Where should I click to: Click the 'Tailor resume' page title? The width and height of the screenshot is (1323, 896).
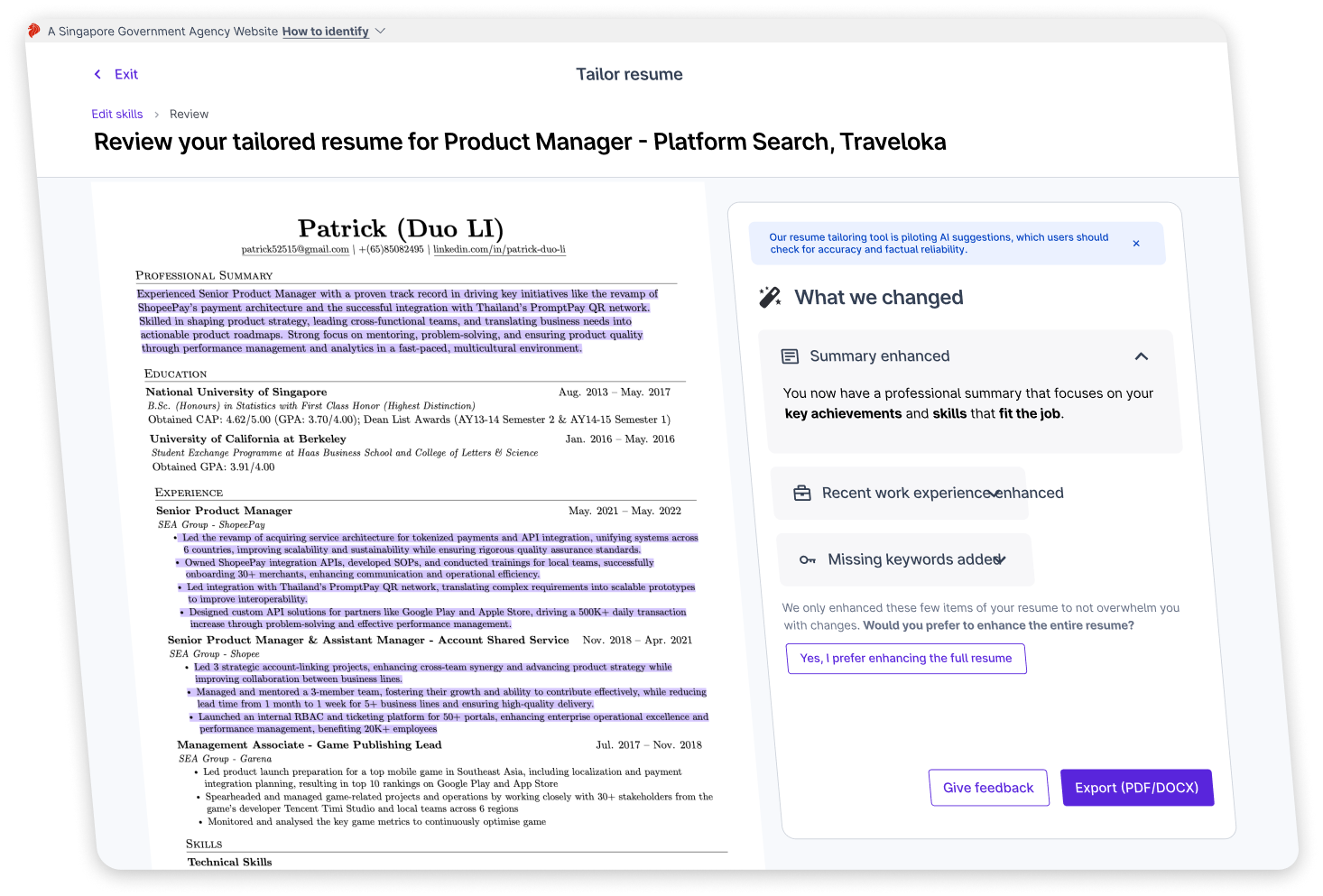(630, 74)
